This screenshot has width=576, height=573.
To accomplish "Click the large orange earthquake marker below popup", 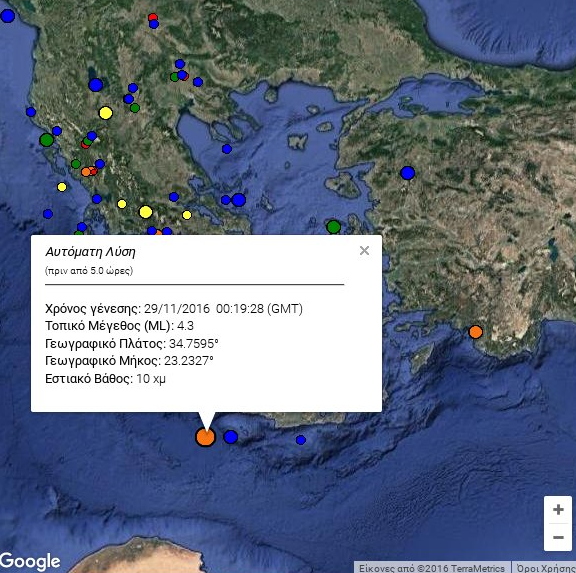I will [205, 437].
